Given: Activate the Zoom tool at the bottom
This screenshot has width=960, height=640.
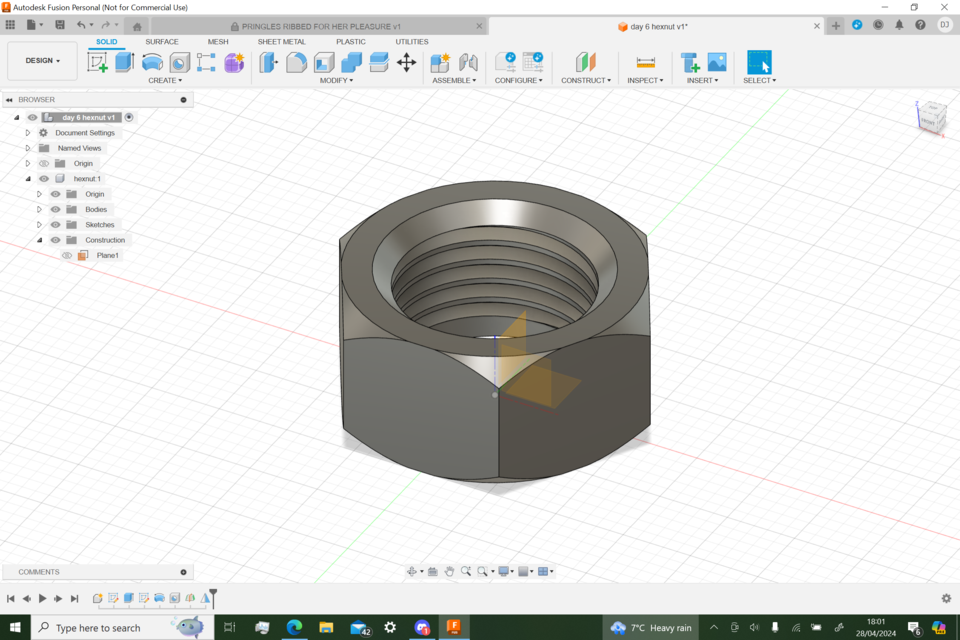Looking at the screenshot, I should [466, 571].
